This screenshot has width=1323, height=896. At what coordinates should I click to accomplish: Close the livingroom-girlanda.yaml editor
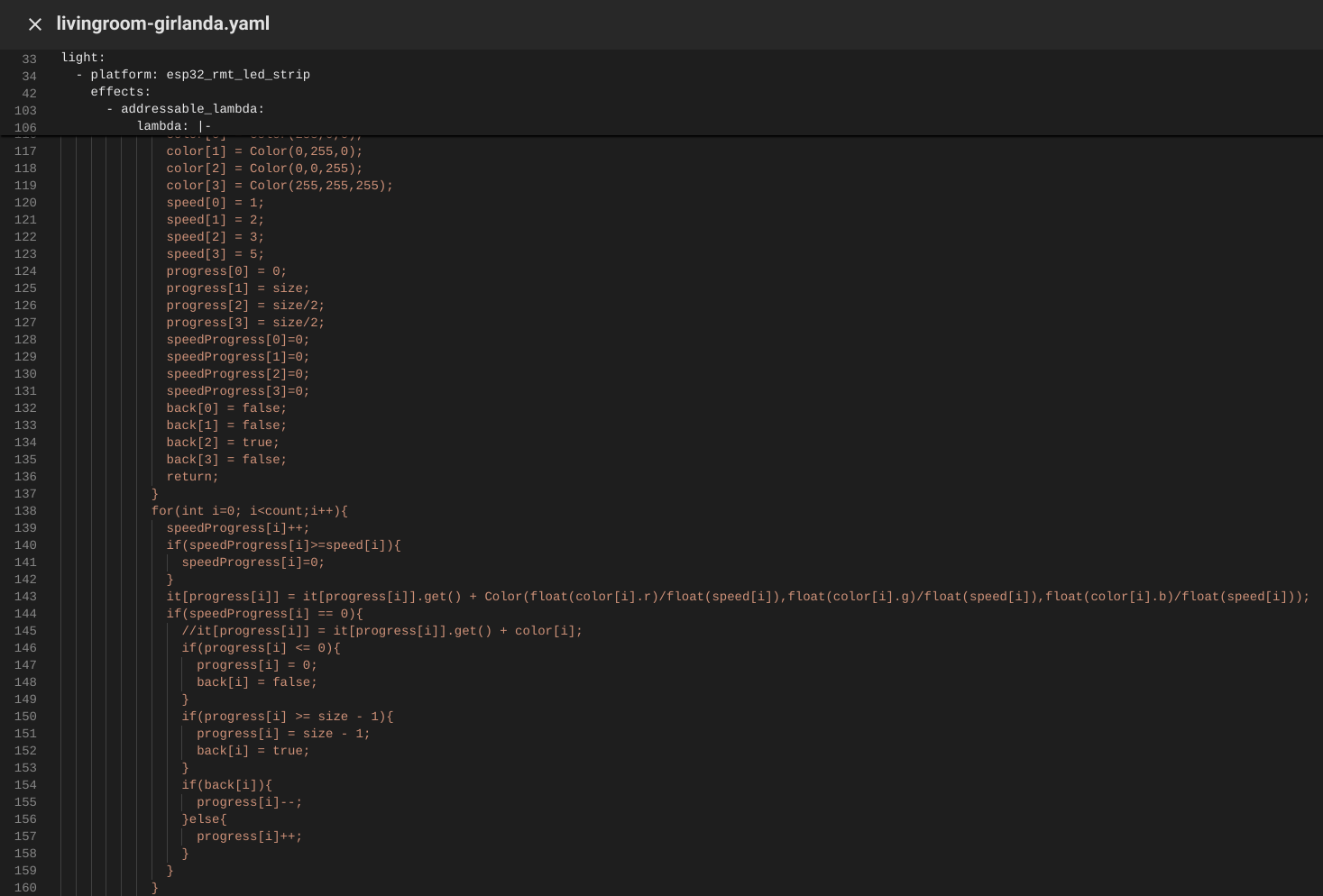[x=35, y=24]
